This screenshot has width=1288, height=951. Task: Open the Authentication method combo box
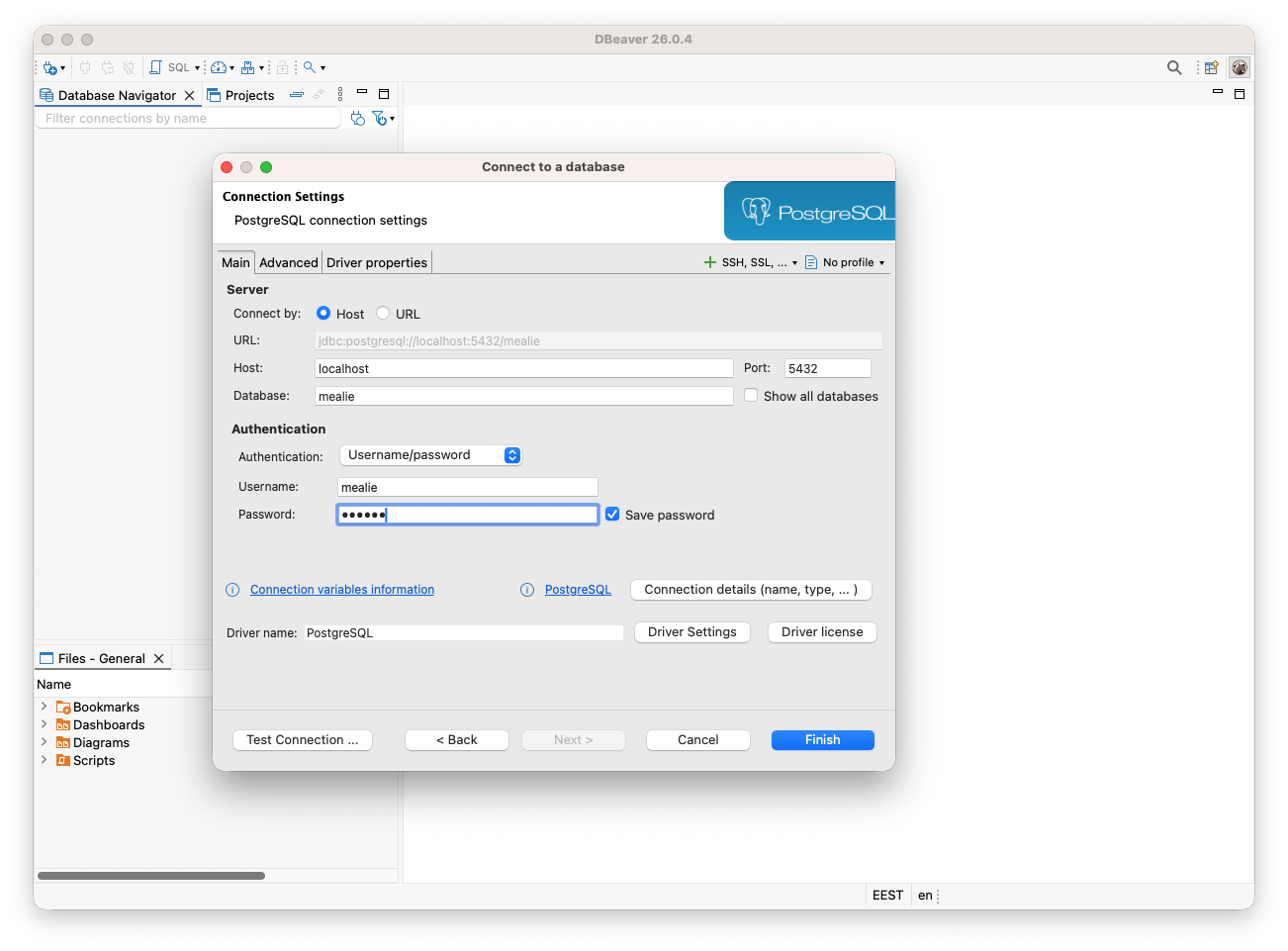pos(430,455)
